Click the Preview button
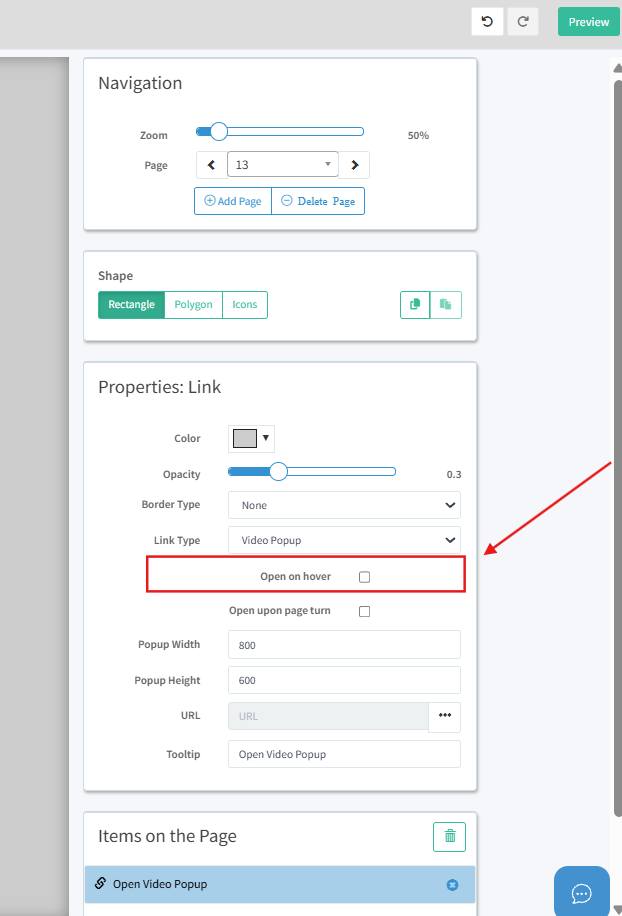 point(588,22)
